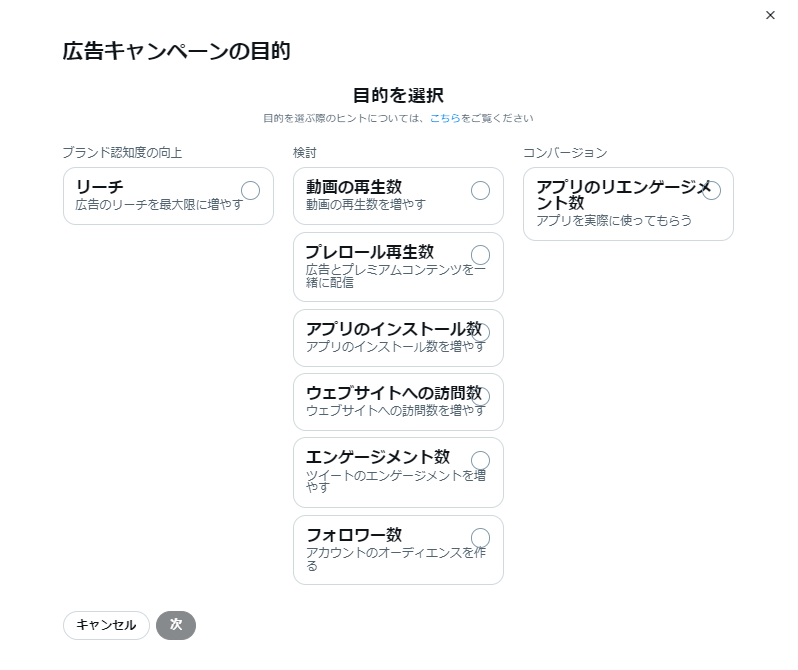Select the 動画の再生数 radio circle
The width and height of the screenshot is (798, 670).
pos(480,190)
